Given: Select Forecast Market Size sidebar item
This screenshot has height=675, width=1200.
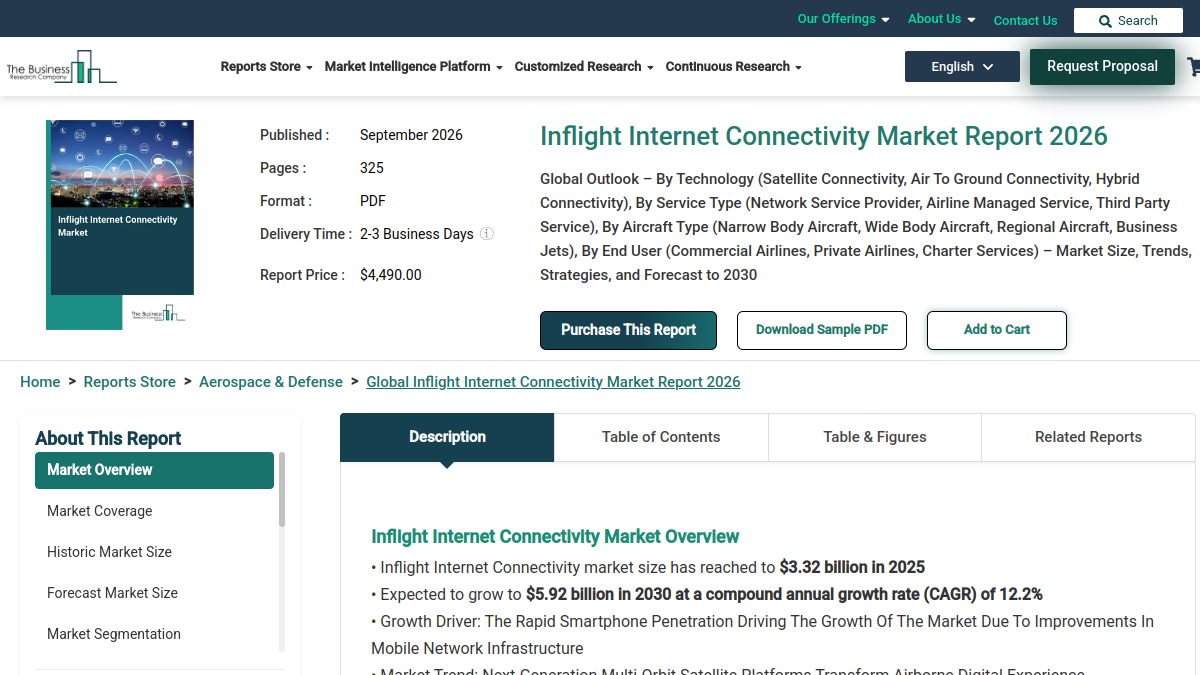Looking at the screenshot, I should (x=154, y=593).
